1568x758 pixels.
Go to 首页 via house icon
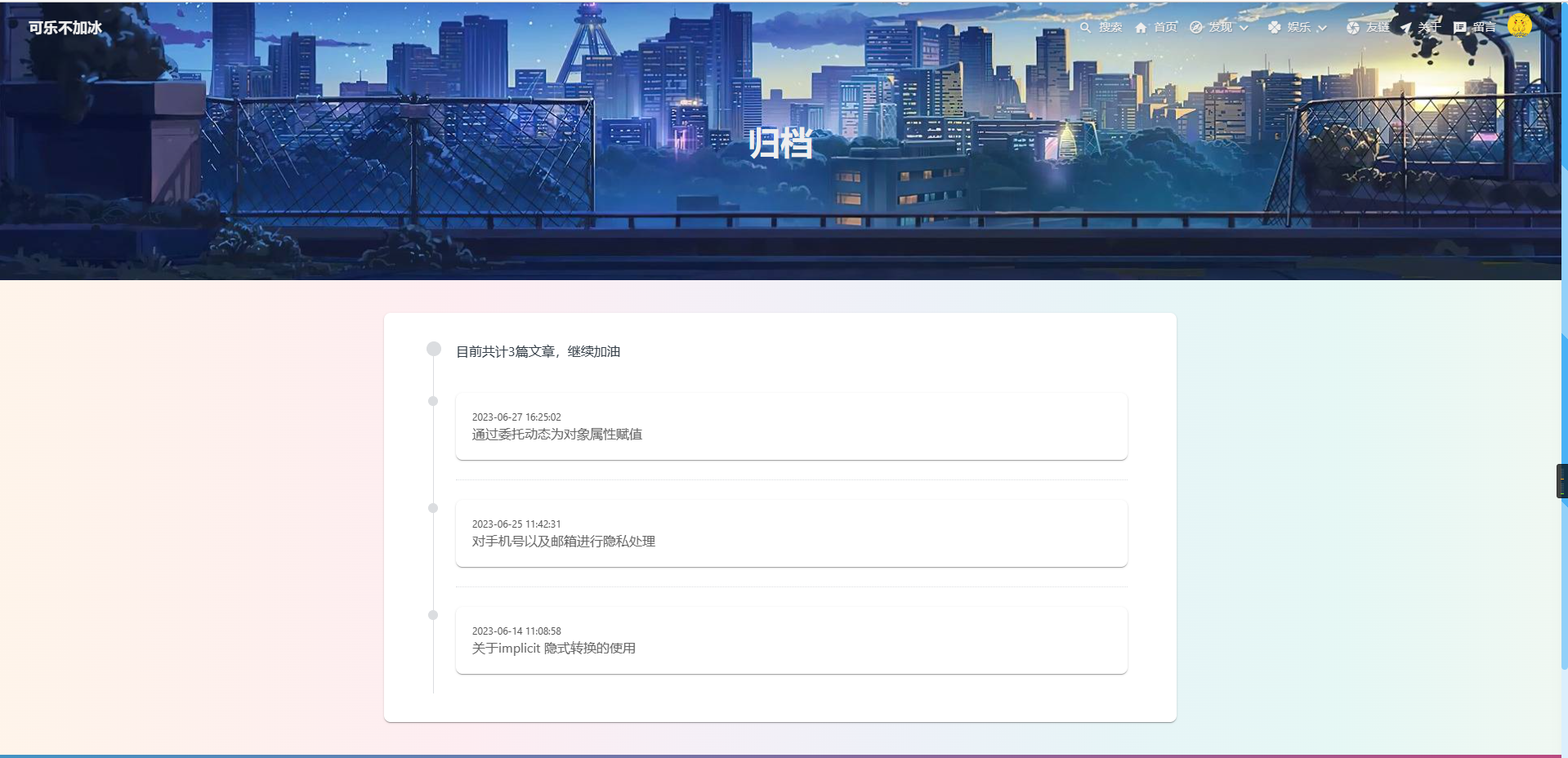(1141, 27)
